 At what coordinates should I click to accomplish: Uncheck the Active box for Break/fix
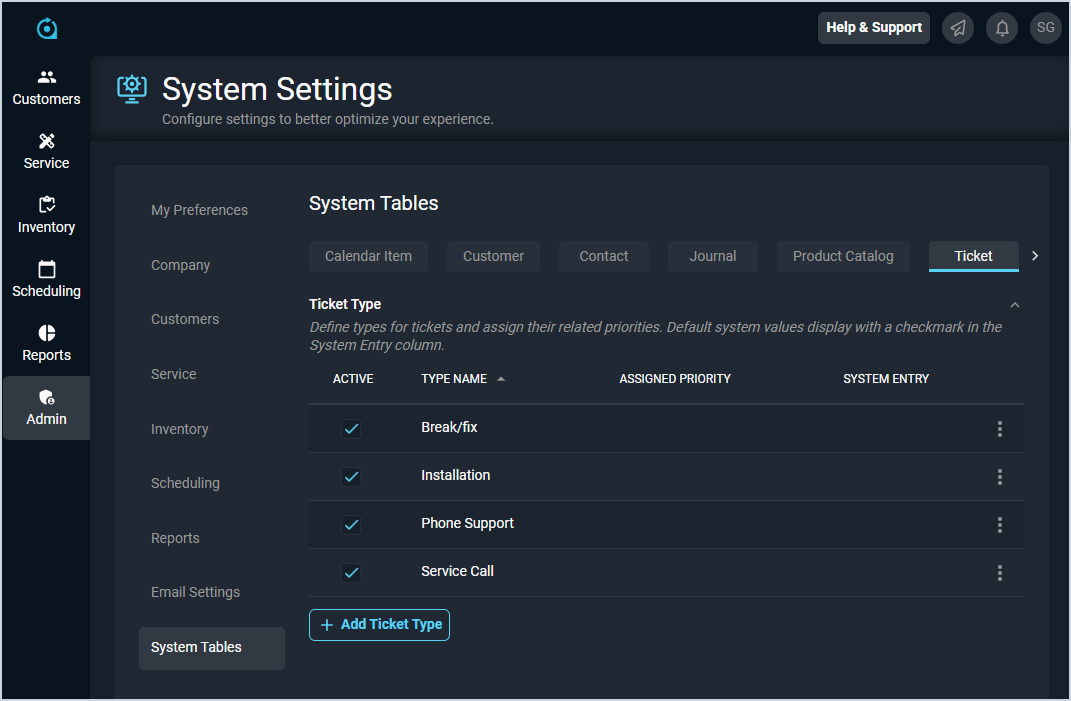point(351,429)
